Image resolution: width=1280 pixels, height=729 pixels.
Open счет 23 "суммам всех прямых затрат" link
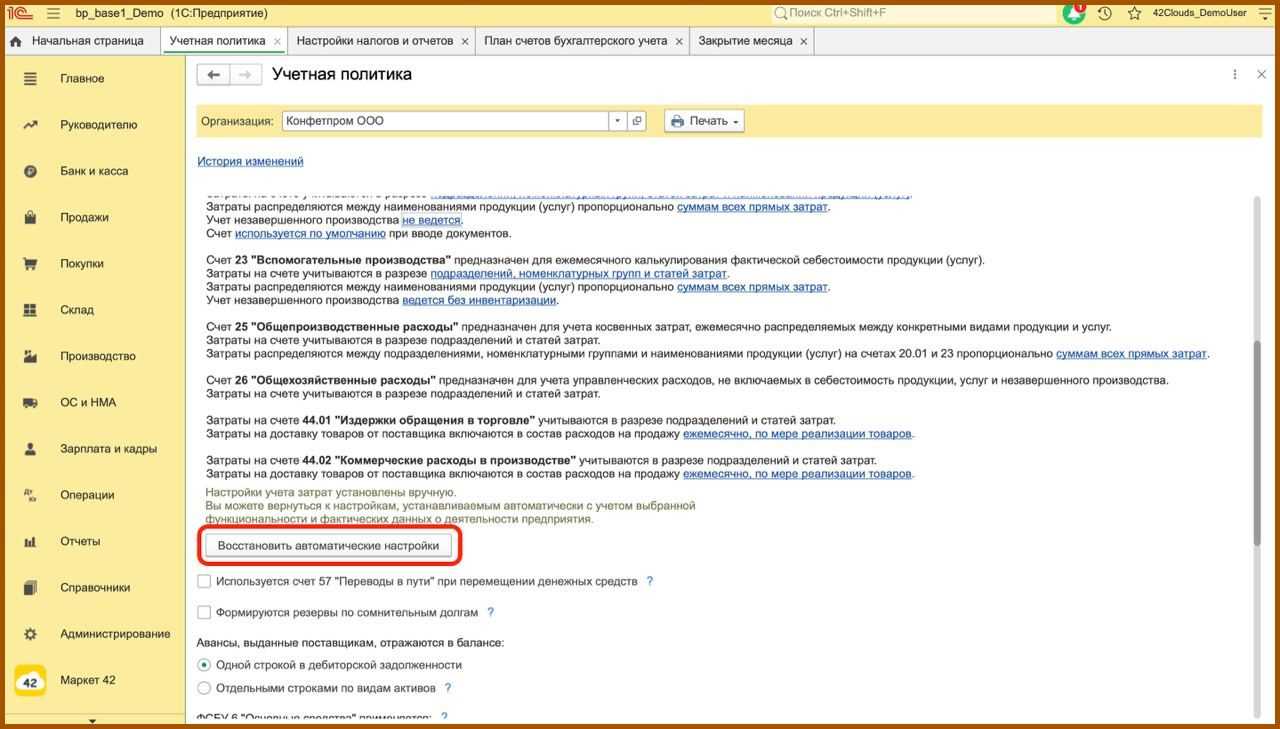(752, 287)
